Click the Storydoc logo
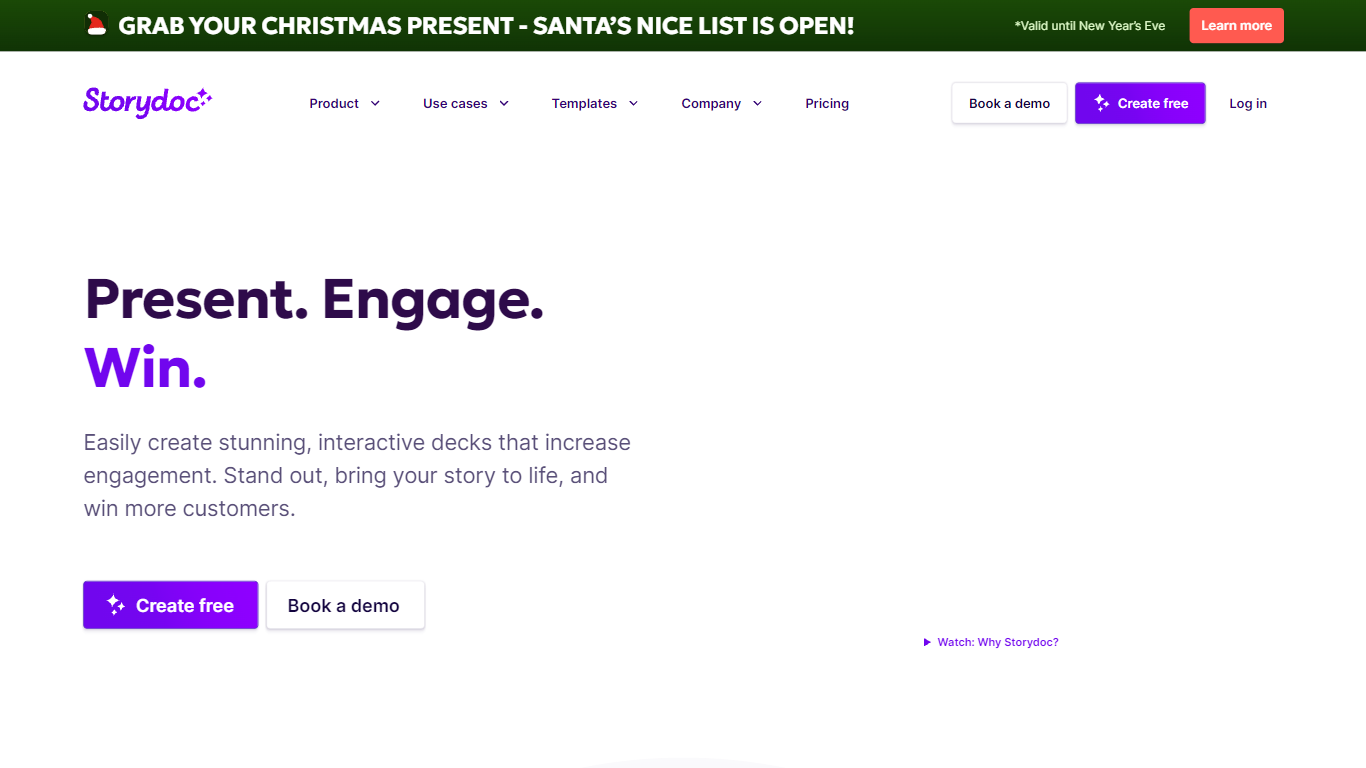 (147, 102)
